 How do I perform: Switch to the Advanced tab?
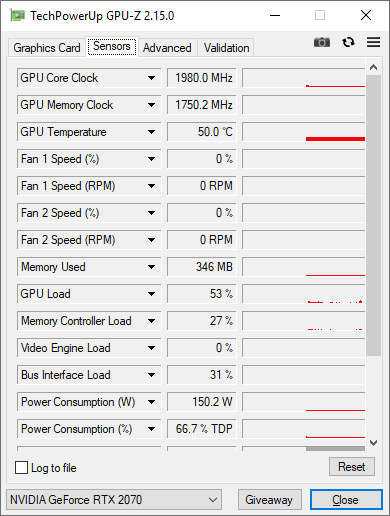(x=167, y=48)
